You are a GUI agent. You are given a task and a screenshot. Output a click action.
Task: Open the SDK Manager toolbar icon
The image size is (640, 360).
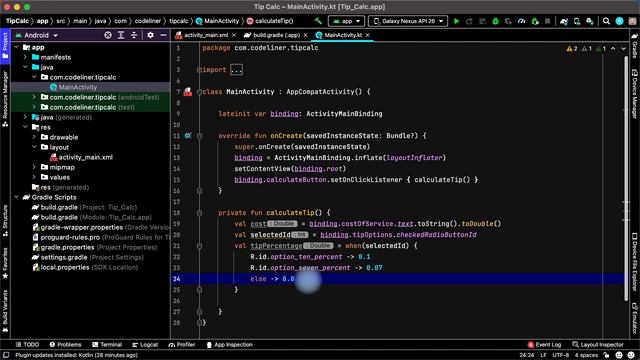(x=590, y=21)
